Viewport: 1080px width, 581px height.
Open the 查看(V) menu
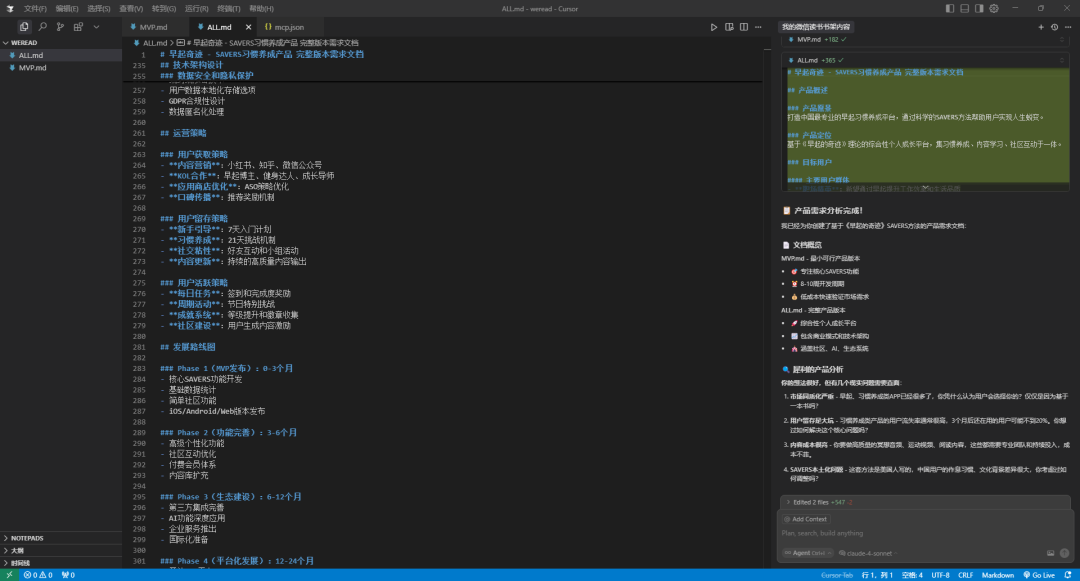[131, 8]
